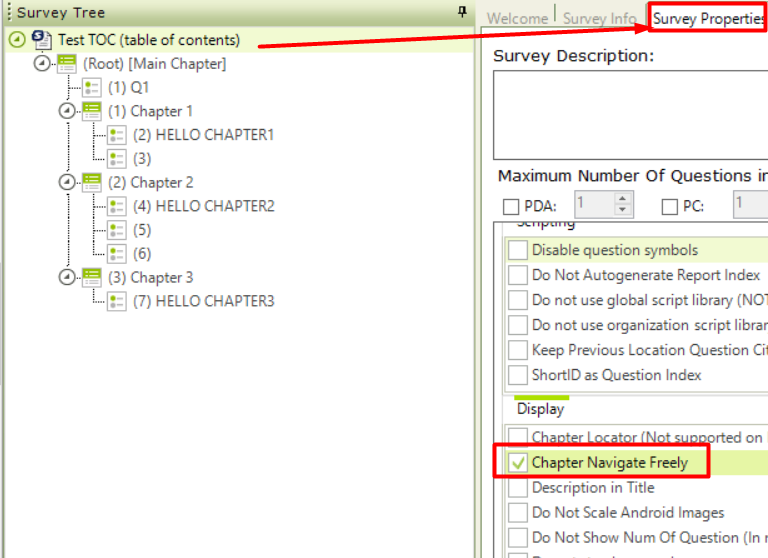Select the (2) Chapter 2 row
768x558 pixels.
point(150,182)
